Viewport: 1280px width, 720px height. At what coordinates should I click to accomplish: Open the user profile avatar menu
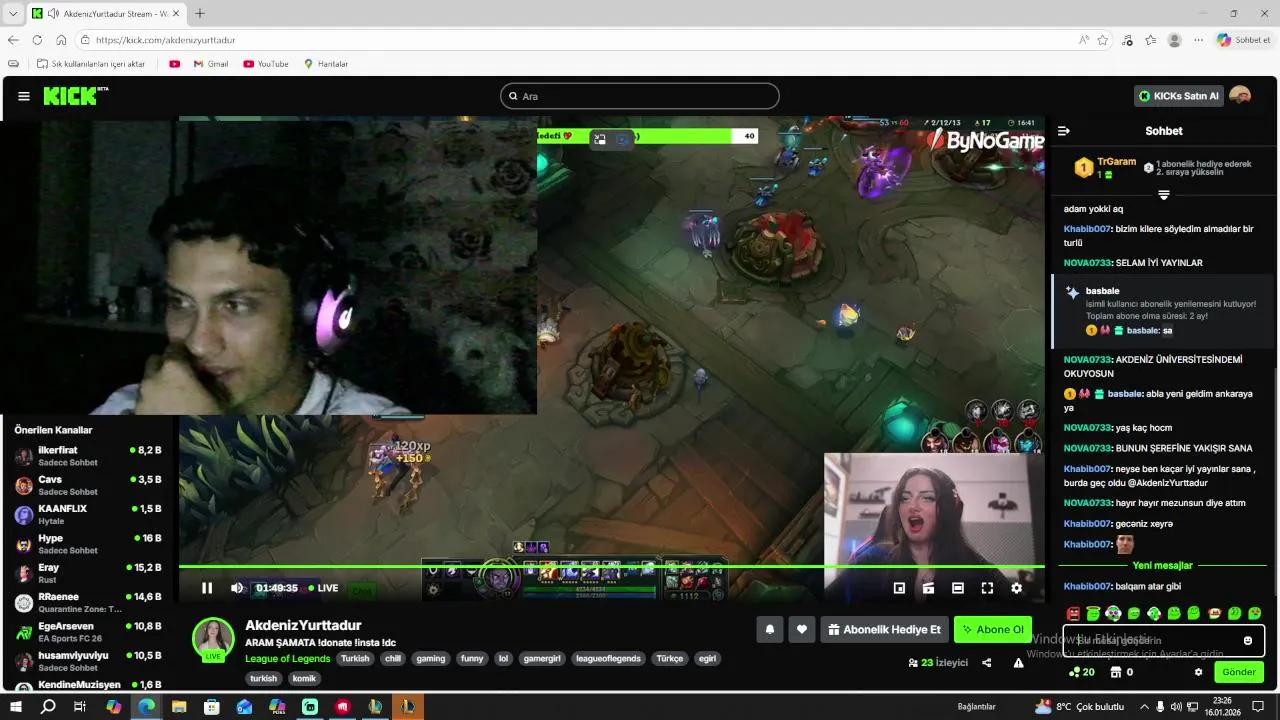(1240, 96)
